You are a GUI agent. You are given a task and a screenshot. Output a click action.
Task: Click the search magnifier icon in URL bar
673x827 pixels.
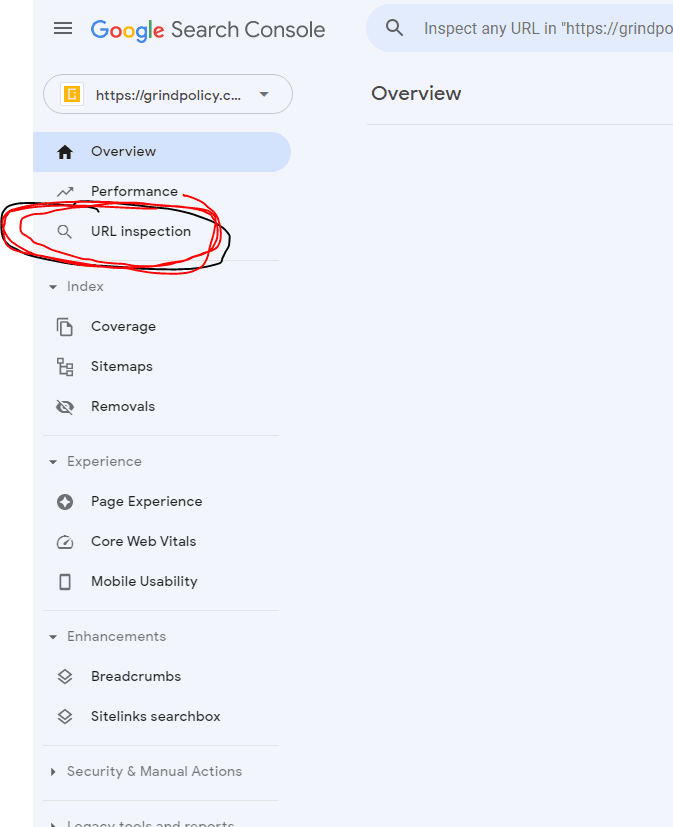(x=395, y=28)
